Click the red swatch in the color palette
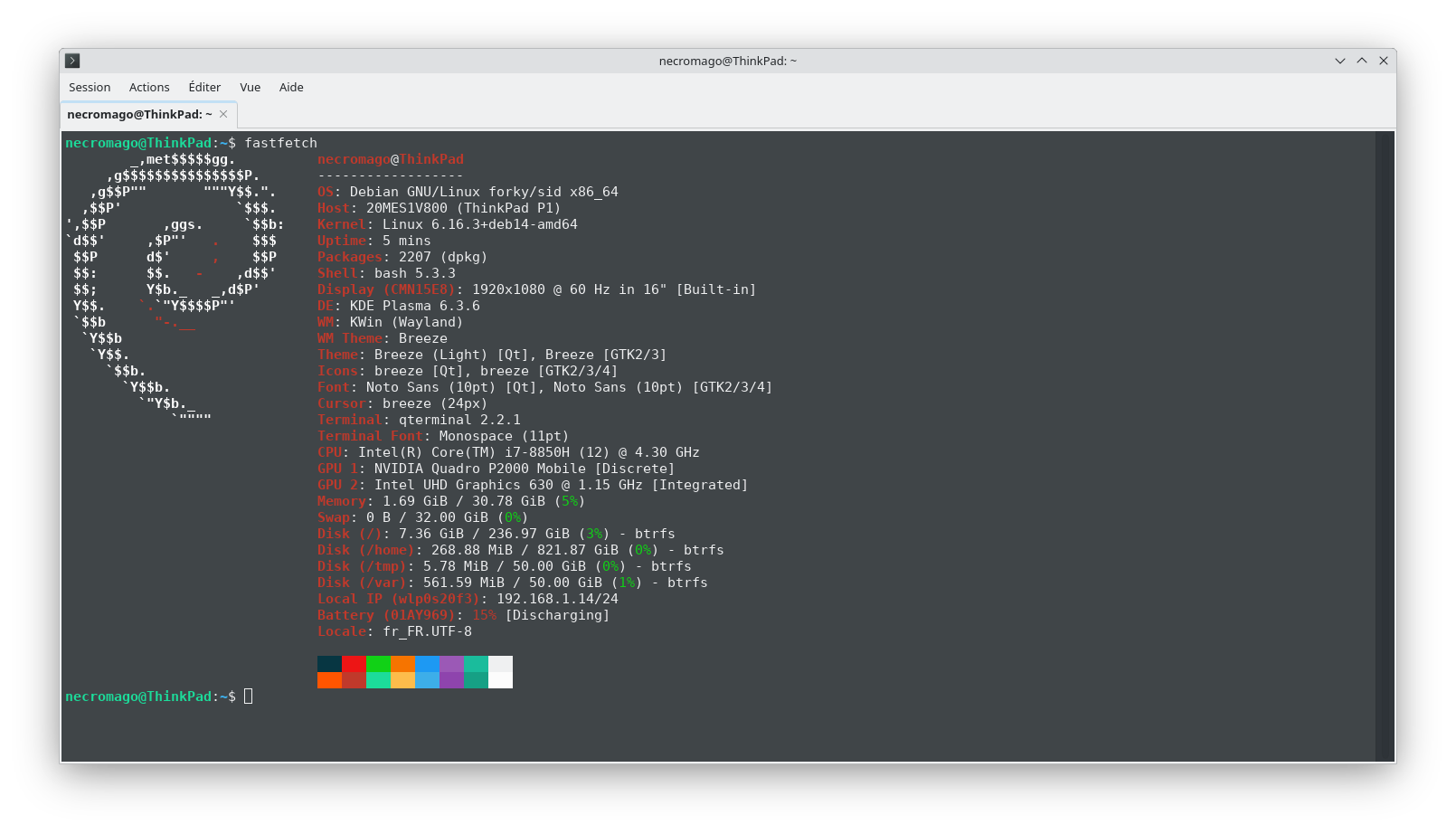This screenshot has height=834, width=1456. pyautogui.click(x=354, y=664)
